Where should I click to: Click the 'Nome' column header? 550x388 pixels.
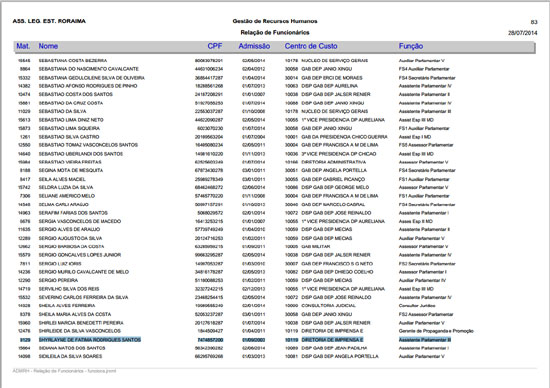click(x=48, y=46)
